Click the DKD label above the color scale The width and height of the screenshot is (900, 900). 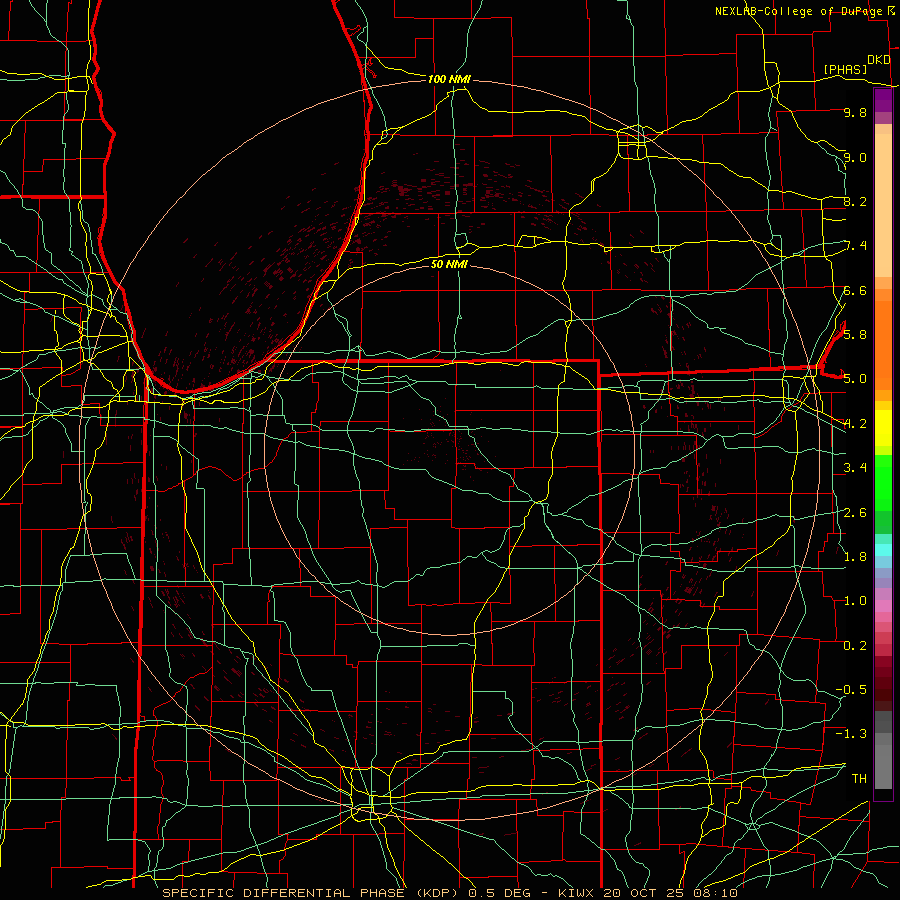pyautogui.click(x=879, y=60)
